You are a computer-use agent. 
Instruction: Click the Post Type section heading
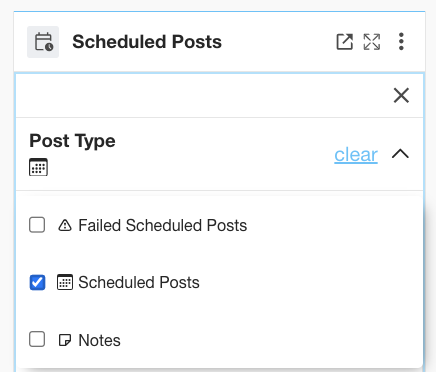[72, 141]
